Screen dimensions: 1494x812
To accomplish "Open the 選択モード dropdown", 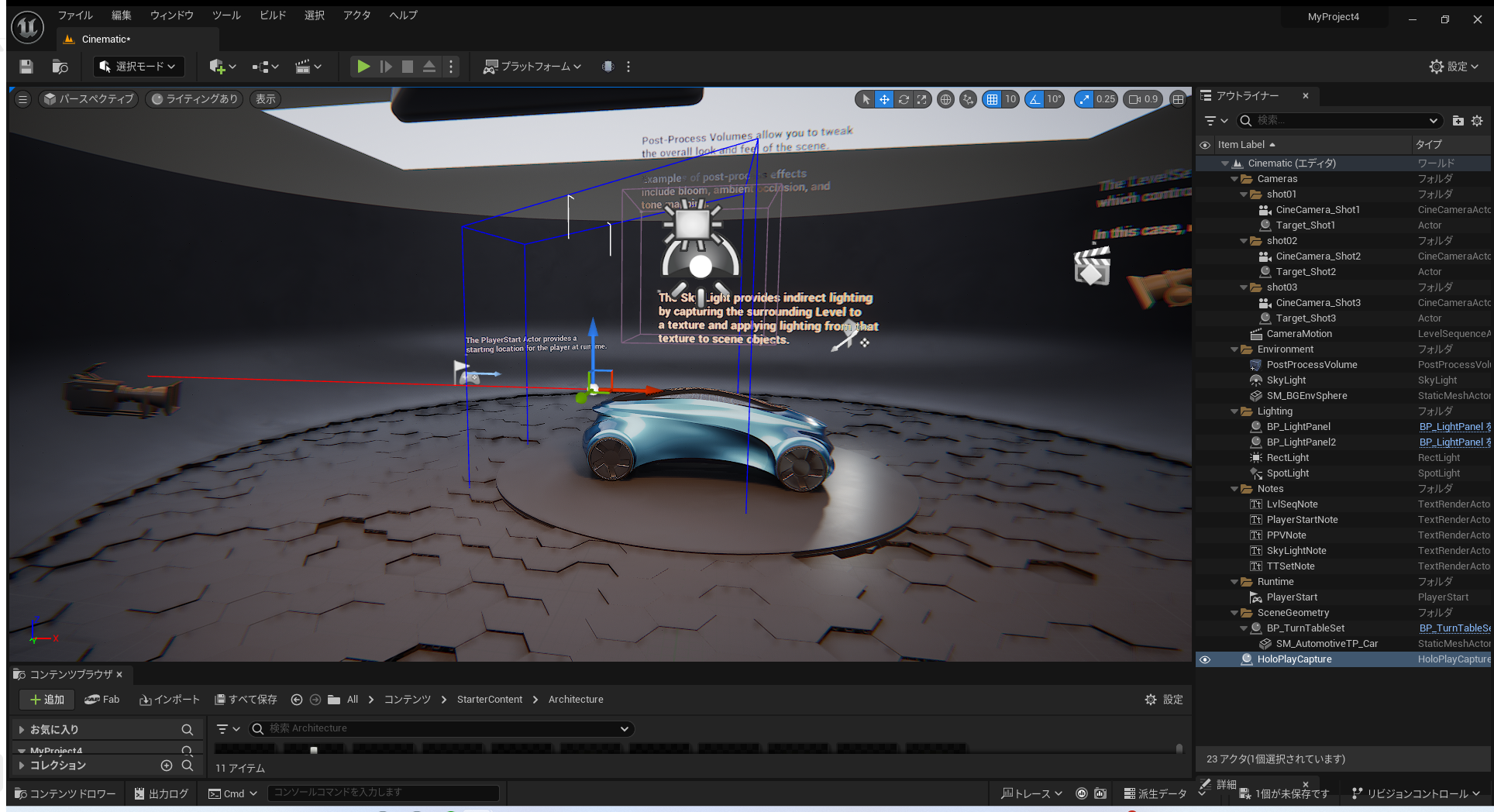I will [x=138, y=67].
